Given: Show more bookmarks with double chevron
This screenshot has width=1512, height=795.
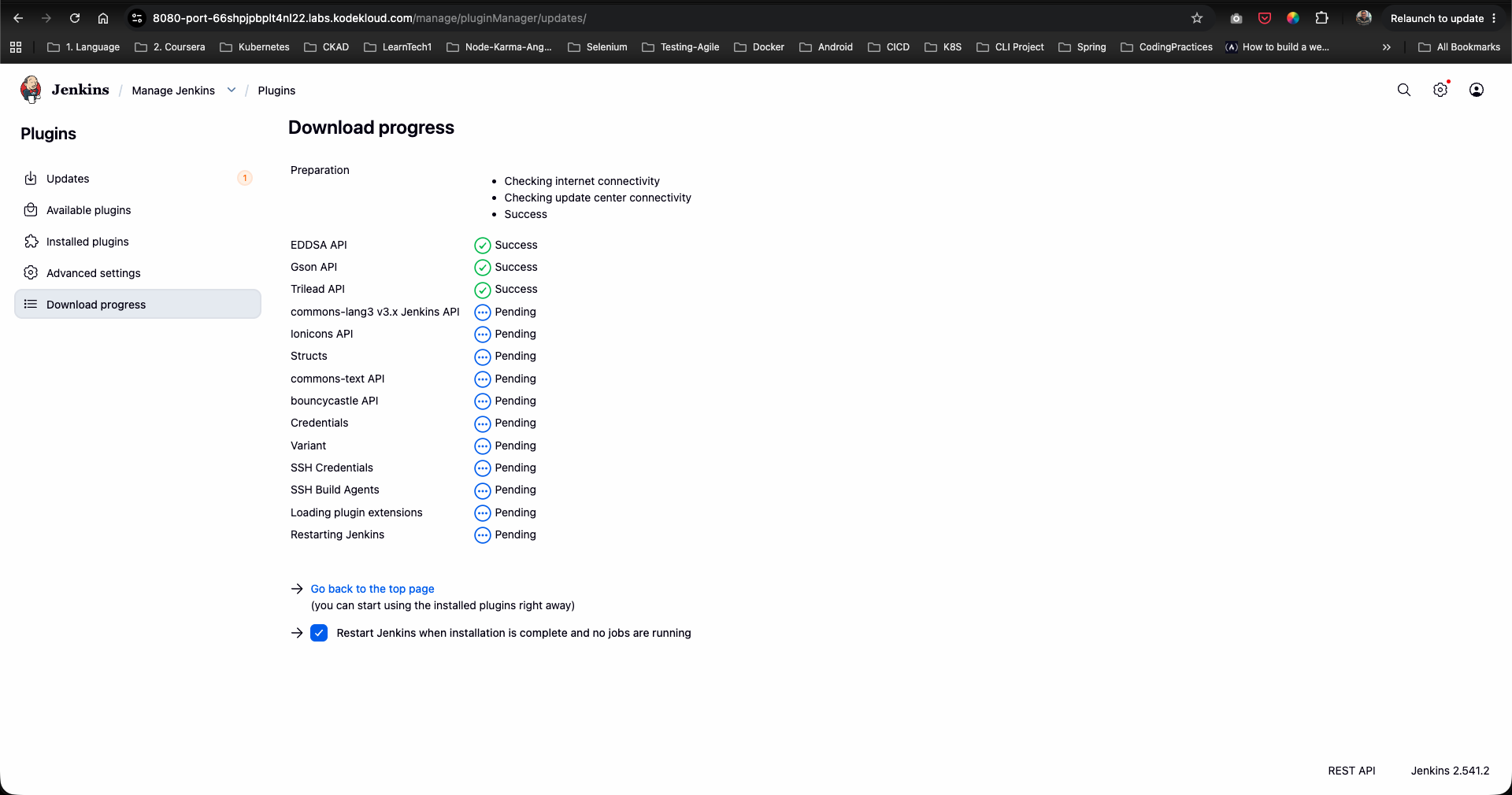Looking at the screenshot, I should 1387,47.
